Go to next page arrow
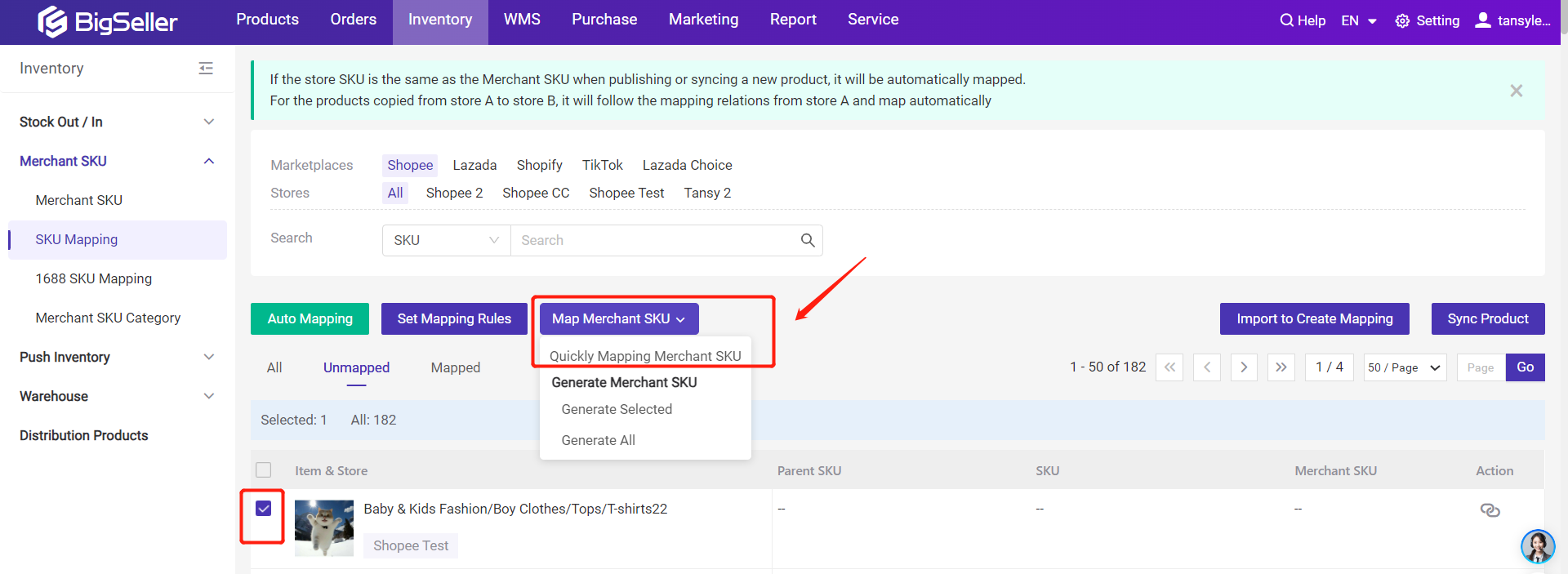The width and height of the screenshot is (1568, 574). pyautogui.click(x=1244, y=367)
